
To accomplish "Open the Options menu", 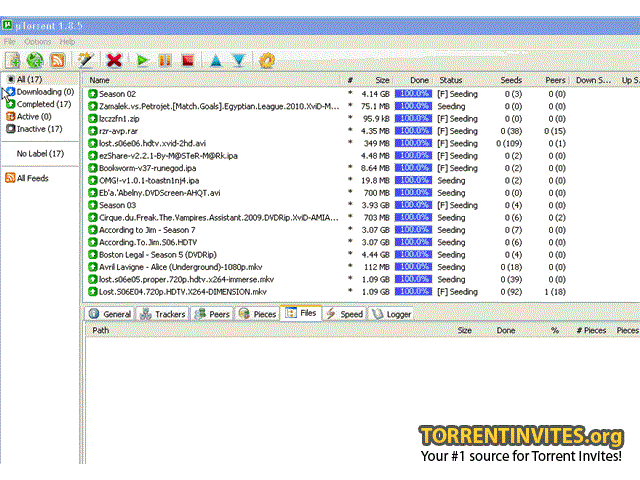I will (x=38, y=42).
